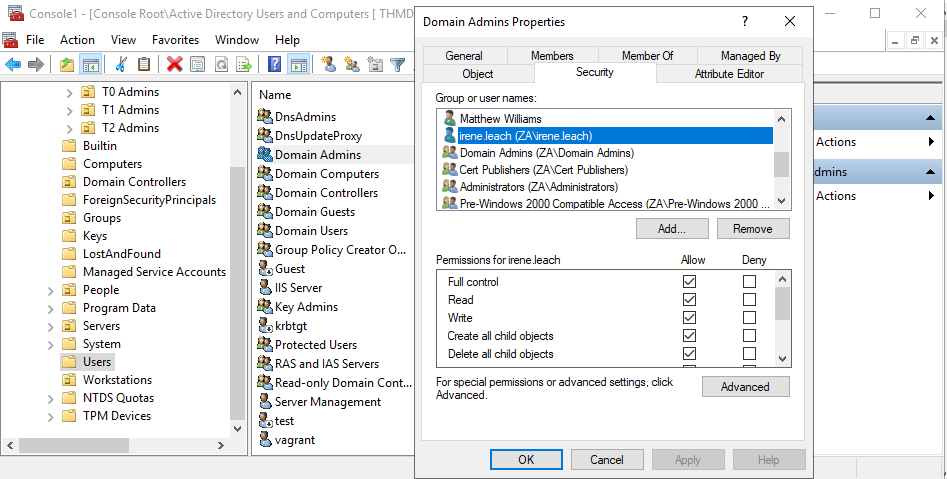
Task: Click the dialog help question mark
Action: point(745,21)
